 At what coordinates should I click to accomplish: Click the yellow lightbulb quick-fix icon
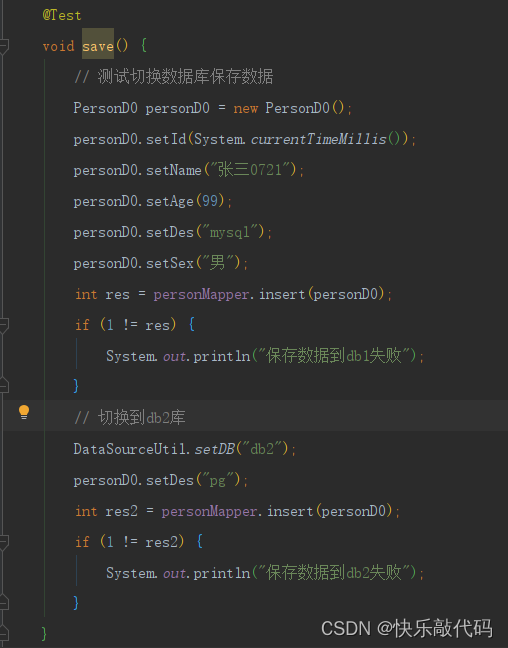click(24, 412)
